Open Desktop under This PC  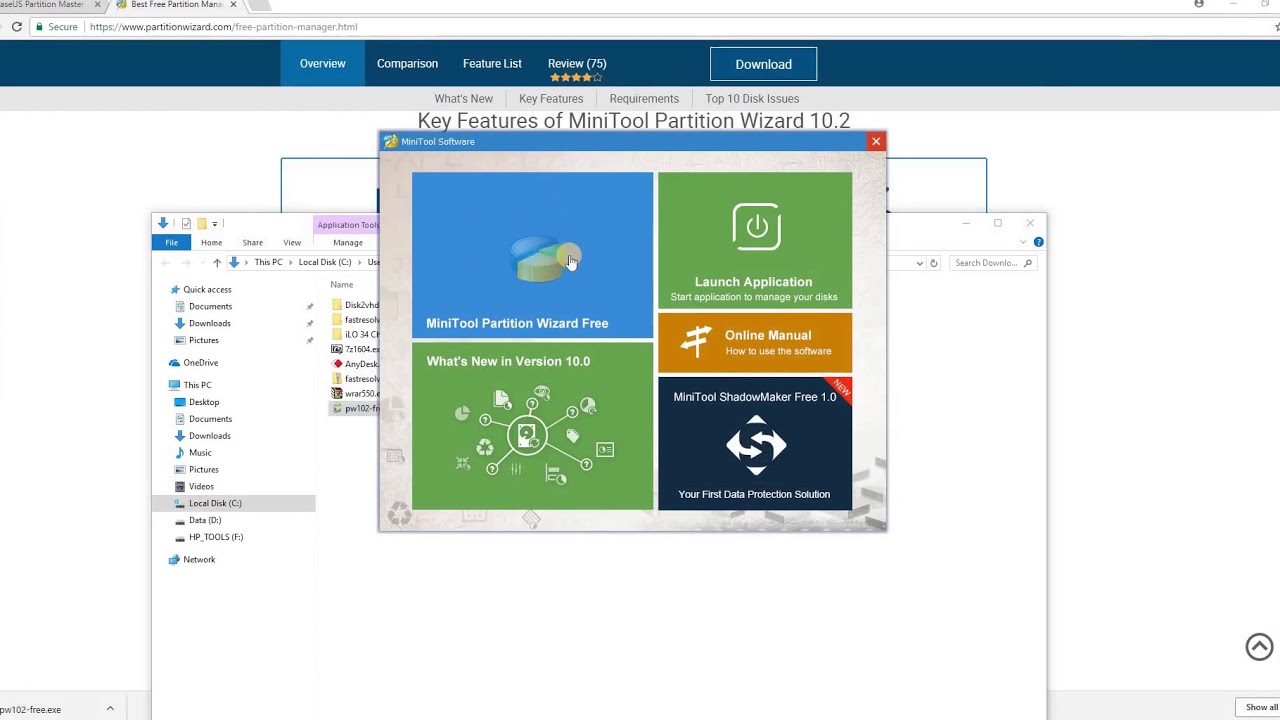point(204,402)
